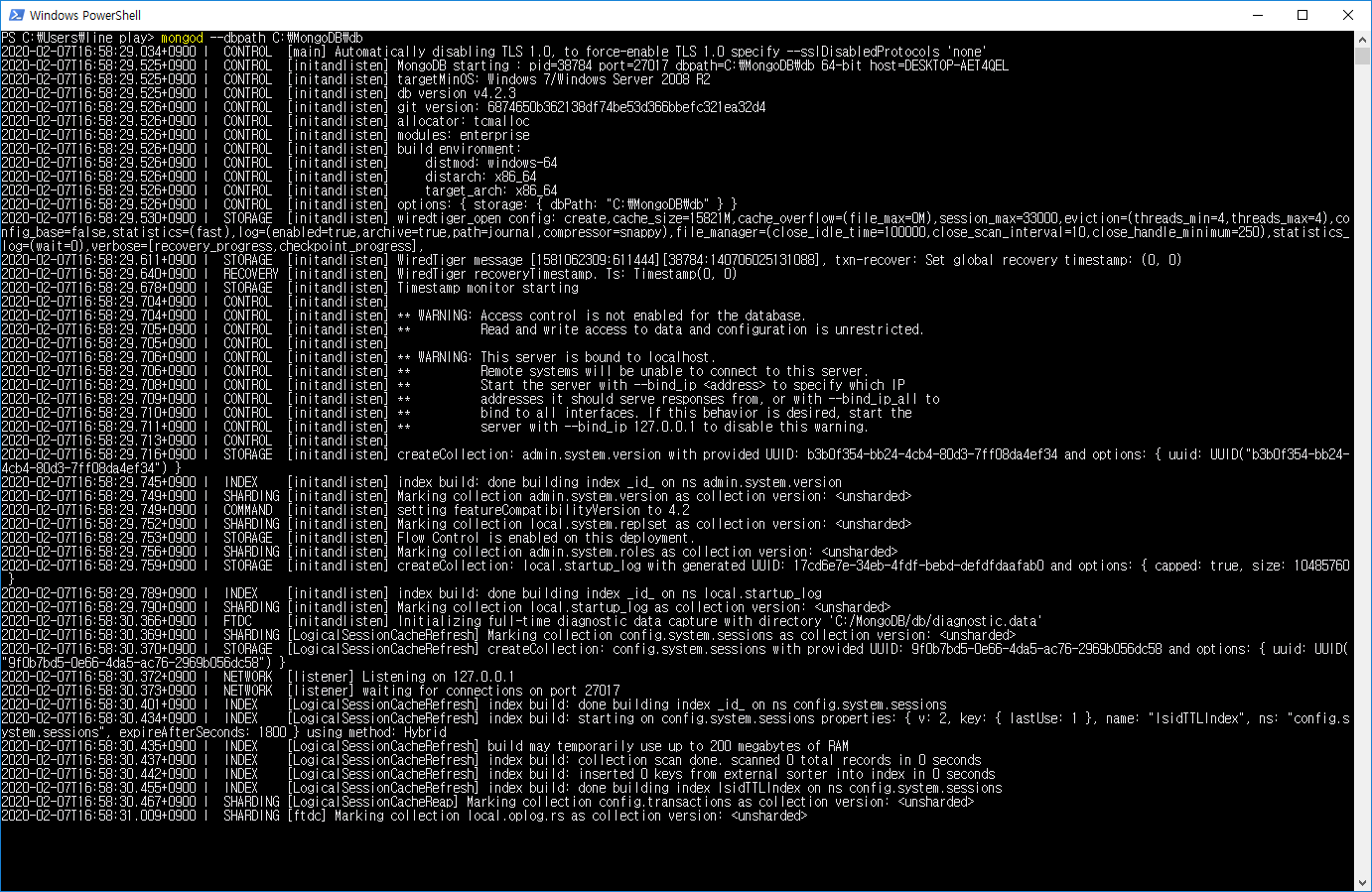Screen dimensions: 1372x892
Task: Click 'Remote systems will be unable to connect' line
Action: (x=674, y=371)
